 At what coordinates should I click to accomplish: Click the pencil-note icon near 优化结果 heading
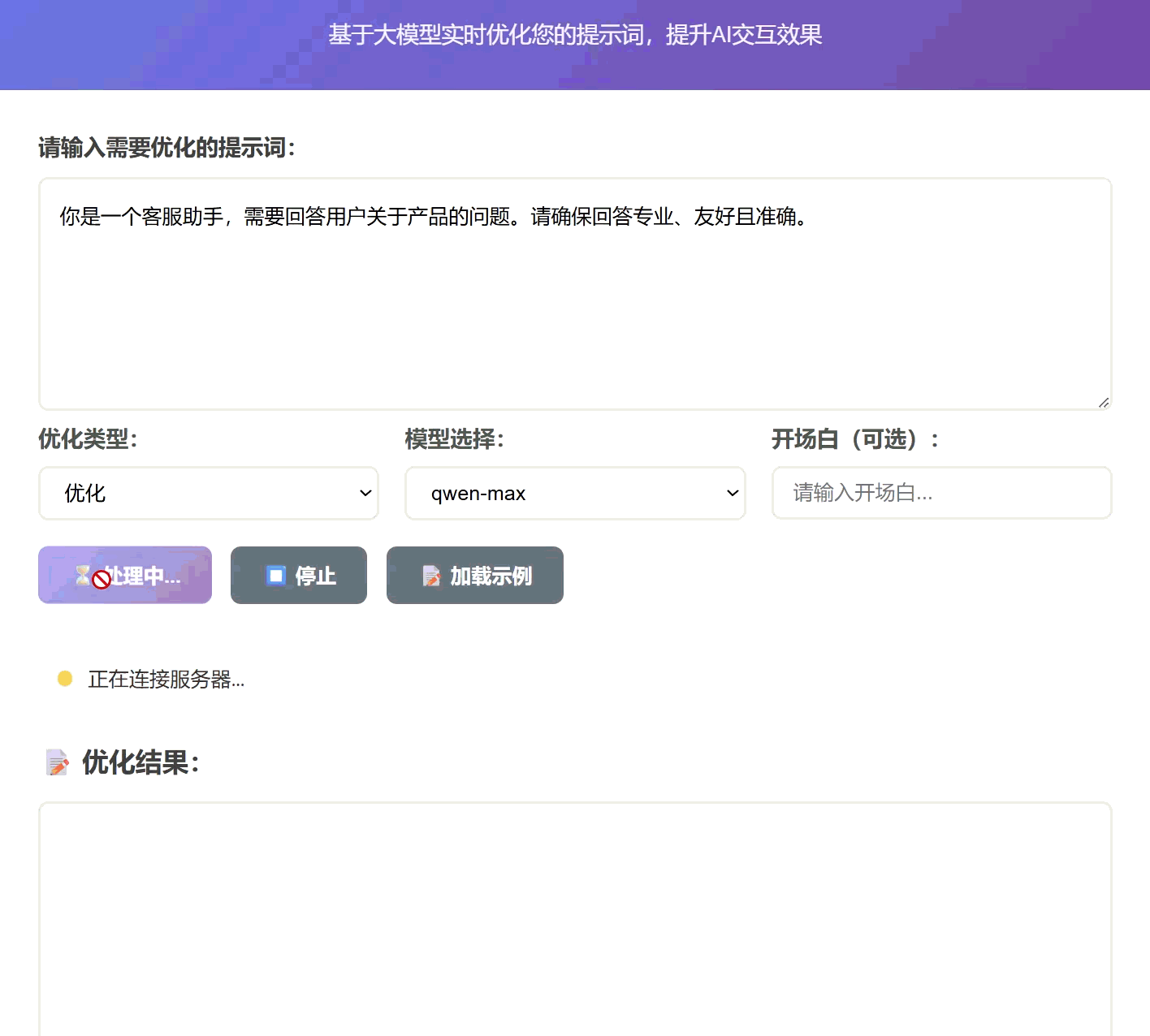tap(56, 762)
